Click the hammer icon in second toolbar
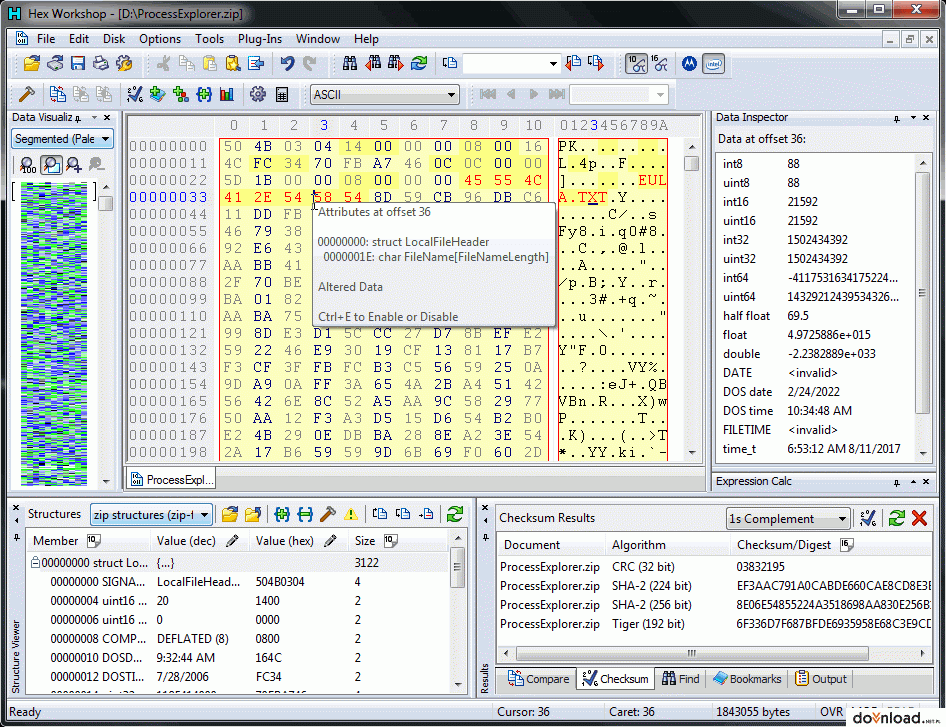Image resolution: width=946 pixels, height=727 pixels. 27,94
